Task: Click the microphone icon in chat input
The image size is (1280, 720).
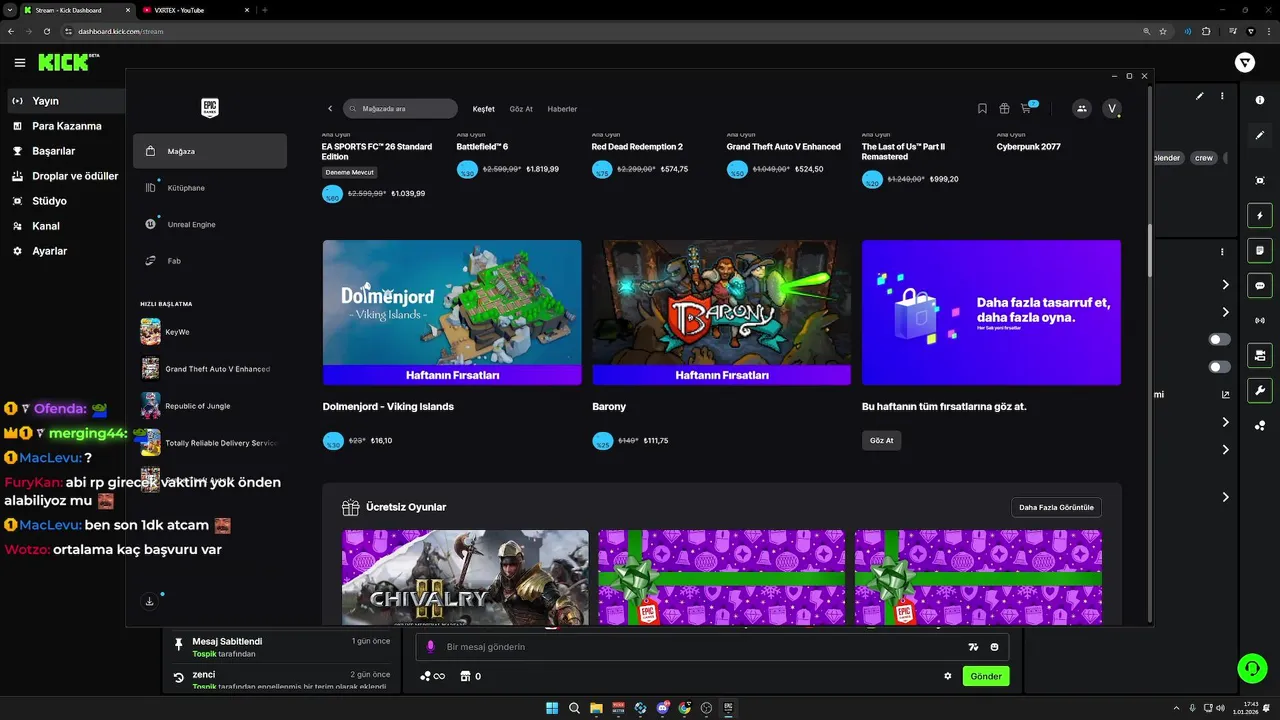Action: click(431, 647)
